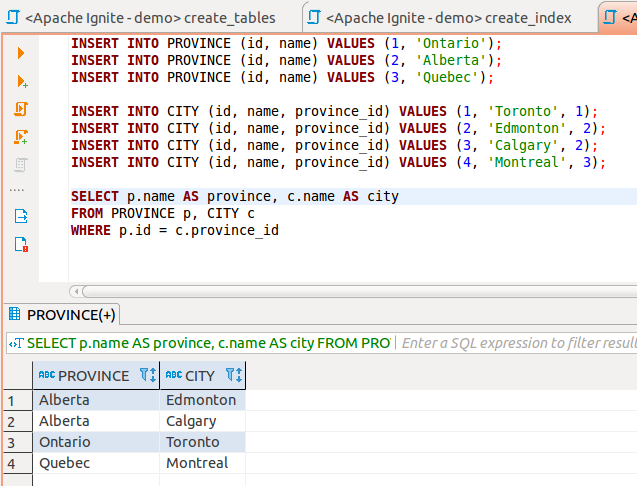Click SQL script icon on create_index tab
Viewport: 637px width, 486px height.
pyautogui.click(x=314, y=17)
